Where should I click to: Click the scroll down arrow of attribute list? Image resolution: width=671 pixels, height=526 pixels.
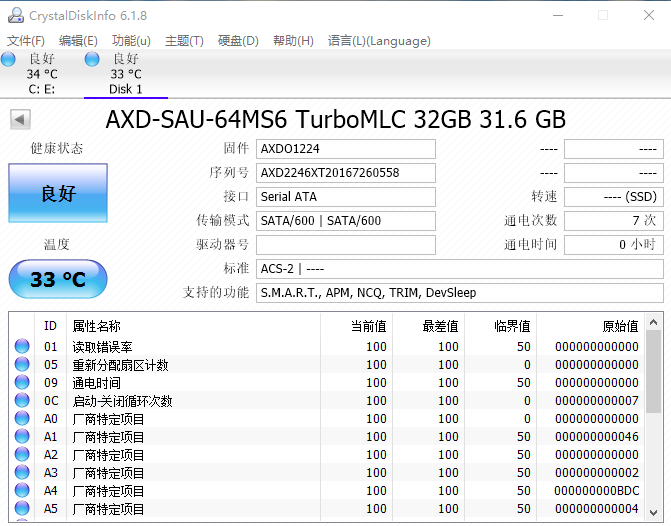653,512
